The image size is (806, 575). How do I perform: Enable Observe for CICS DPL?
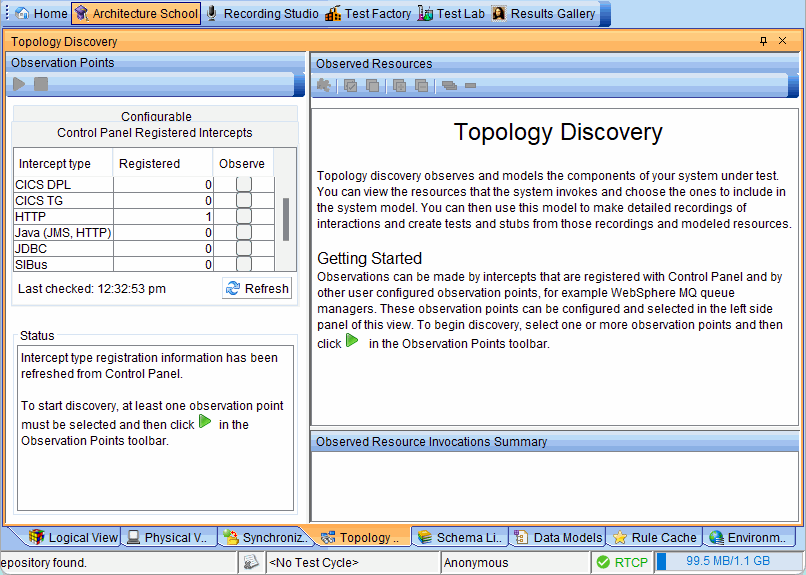pos(244,184)
